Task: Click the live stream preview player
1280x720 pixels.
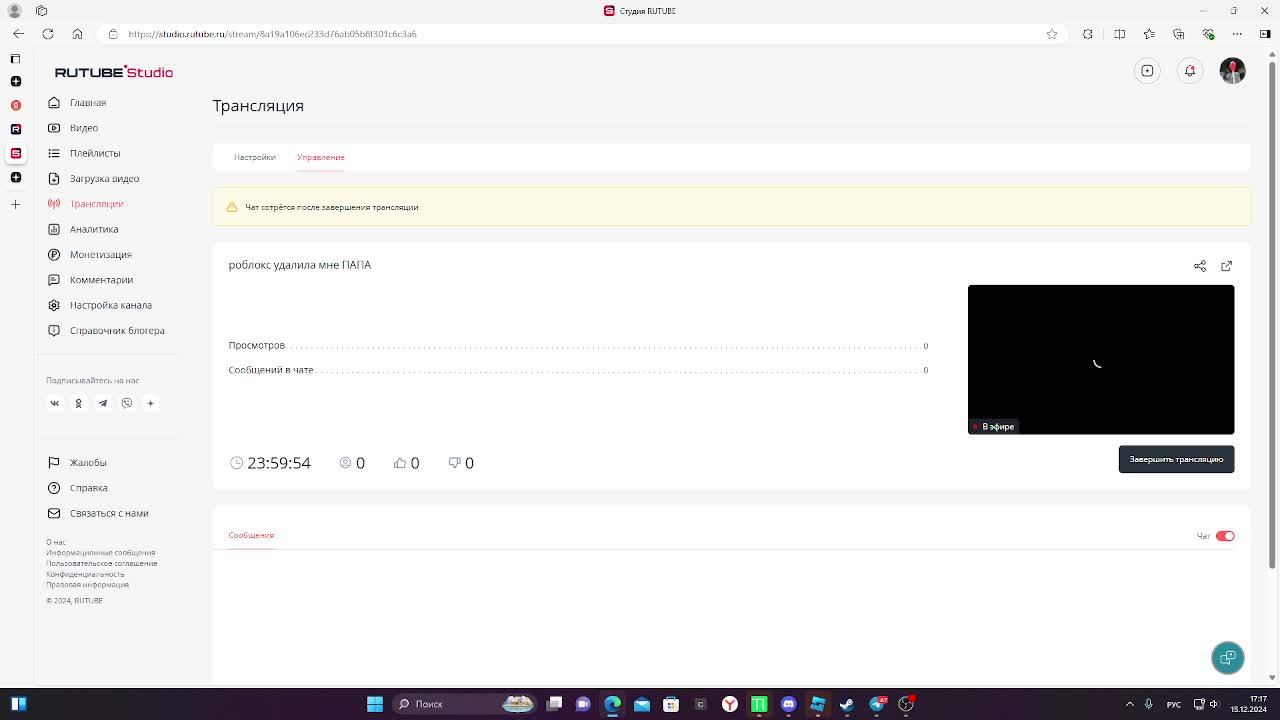Action: [x=1101, y=360]
